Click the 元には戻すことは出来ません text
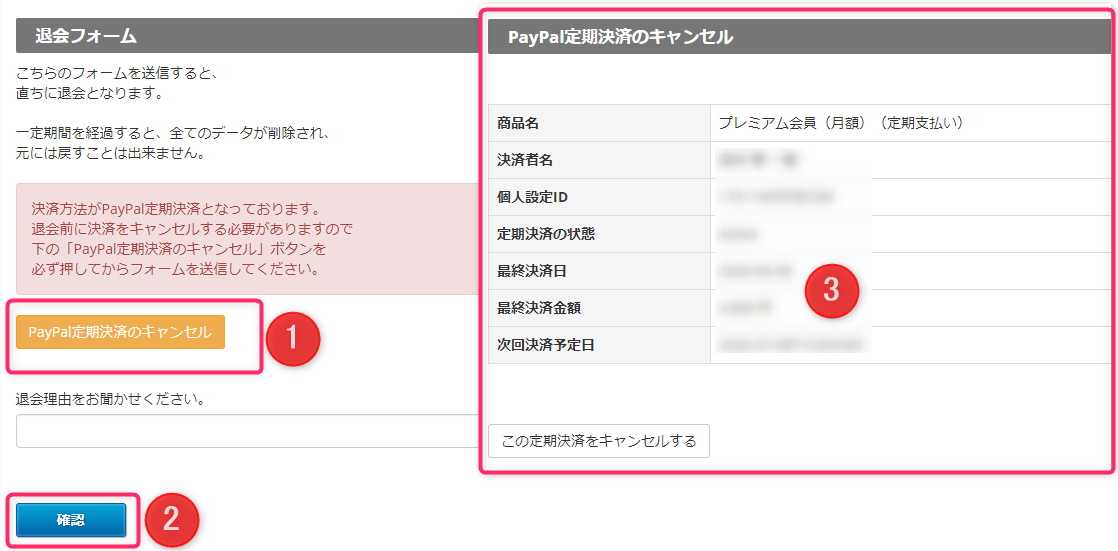The width and height of the screenshot is (1118, 551). (x=111, y=153)
